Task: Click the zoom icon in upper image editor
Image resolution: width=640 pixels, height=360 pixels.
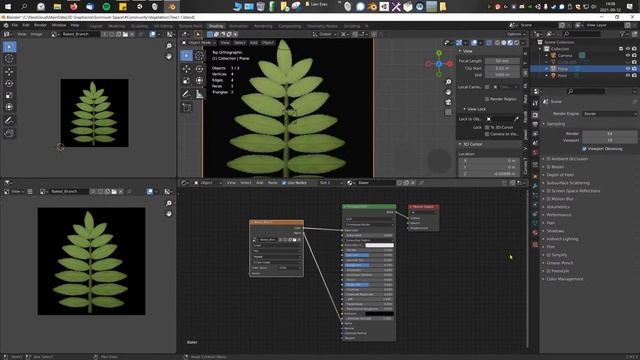Action: point(169,46)
